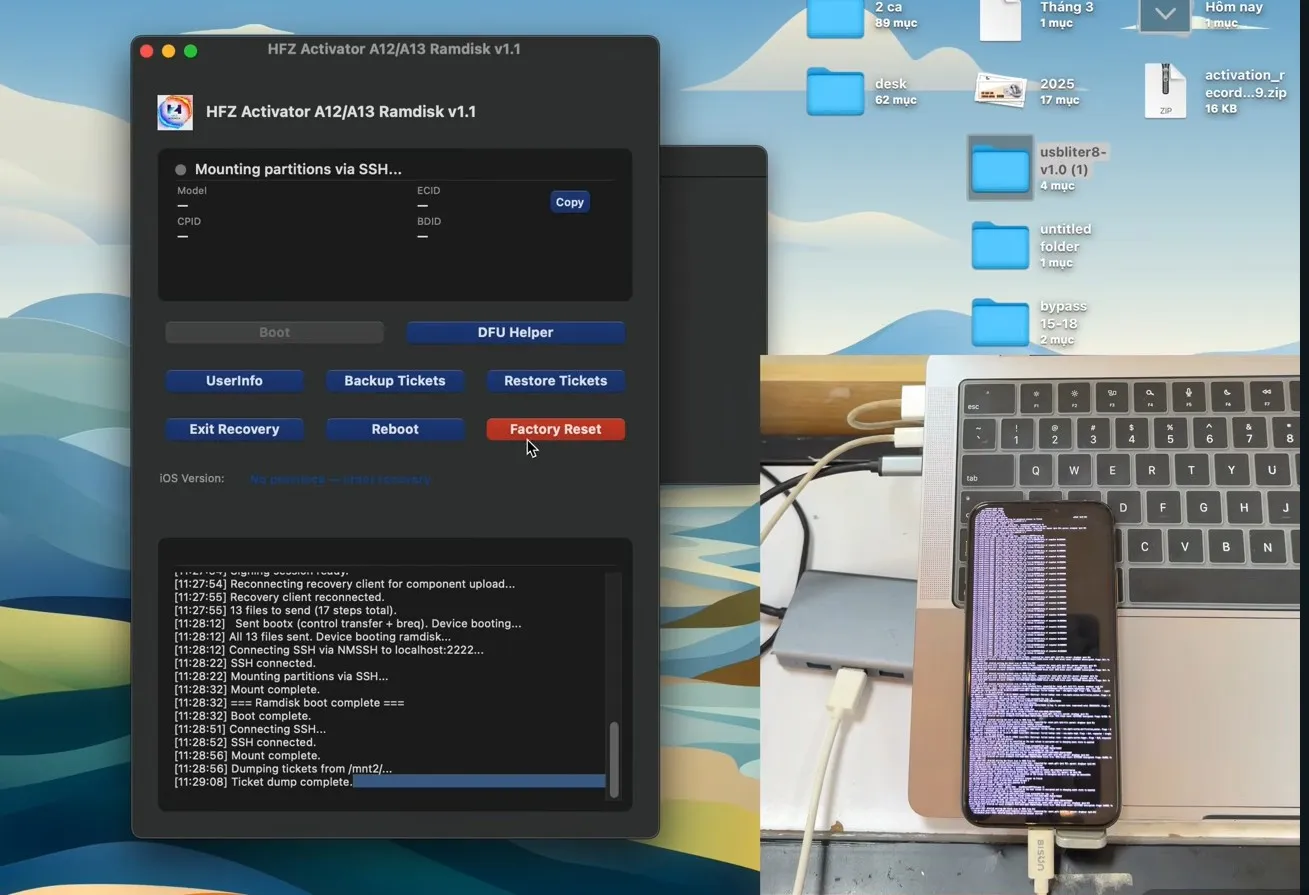
Task: Click the [11:28:52] "SSH connected." log line
Action: pos(245,742)
